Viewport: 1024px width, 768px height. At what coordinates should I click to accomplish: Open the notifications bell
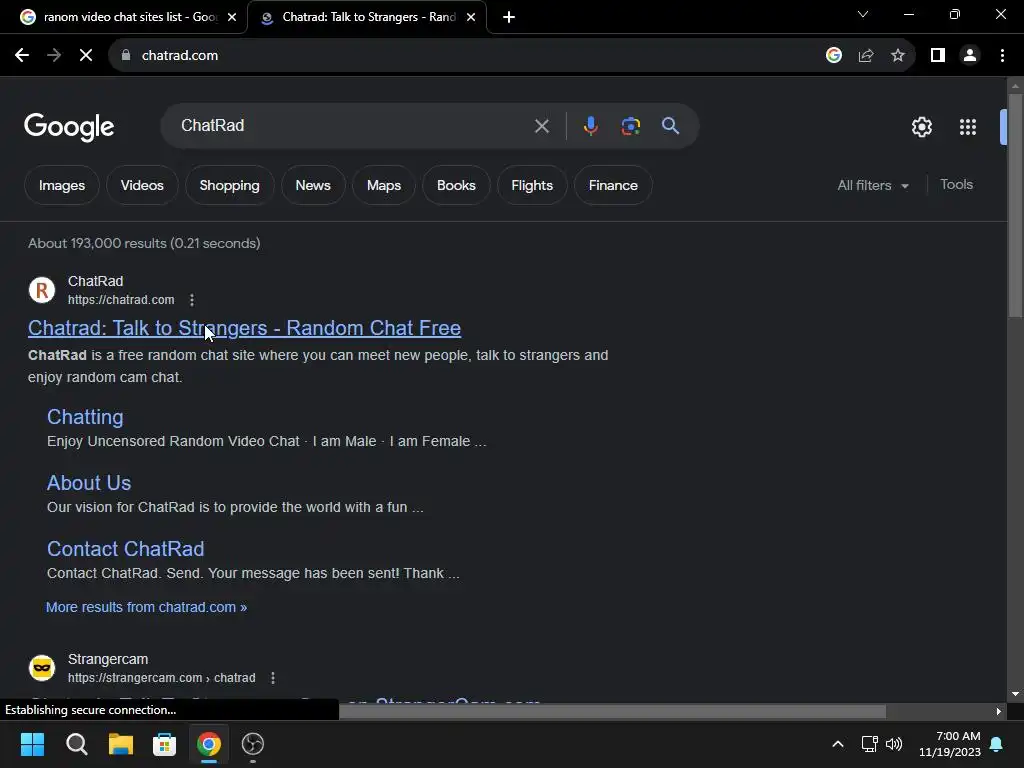(997, 744)
